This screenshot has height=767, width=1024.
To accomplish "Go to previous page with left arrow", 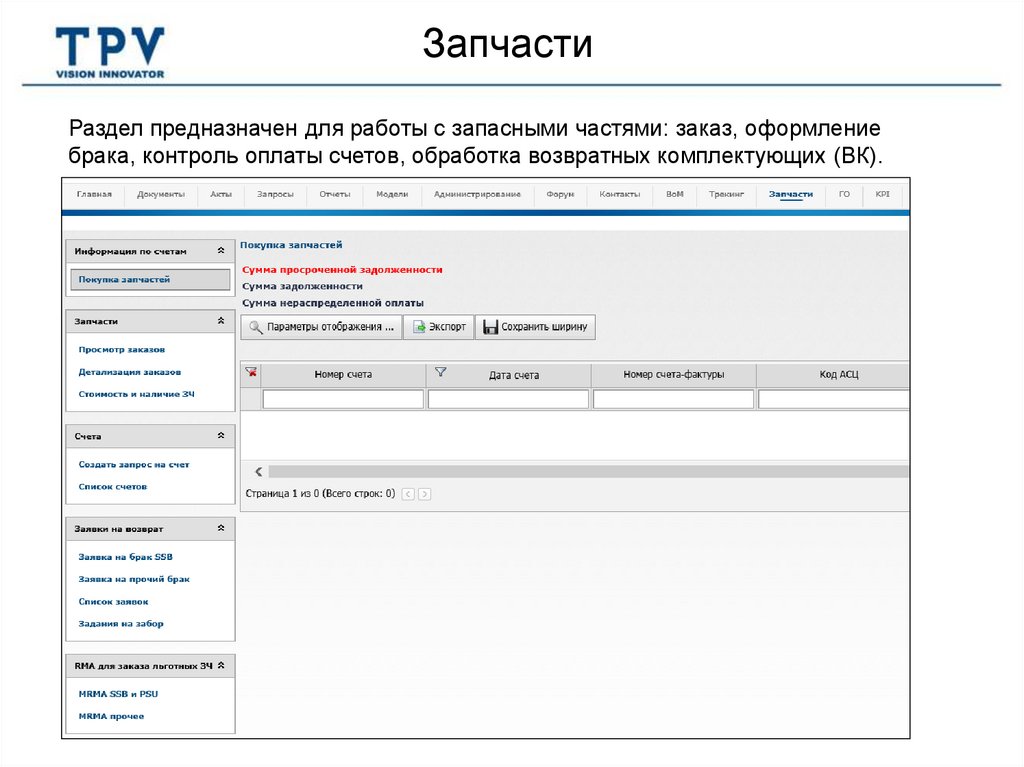I will [406, 493].
